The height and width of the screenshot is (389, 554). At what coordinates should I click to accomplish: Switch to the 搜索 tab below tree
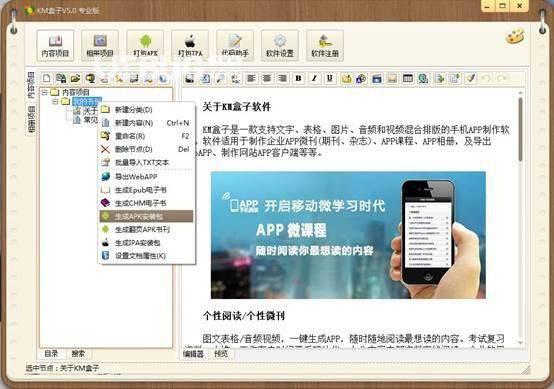(78, 354)
